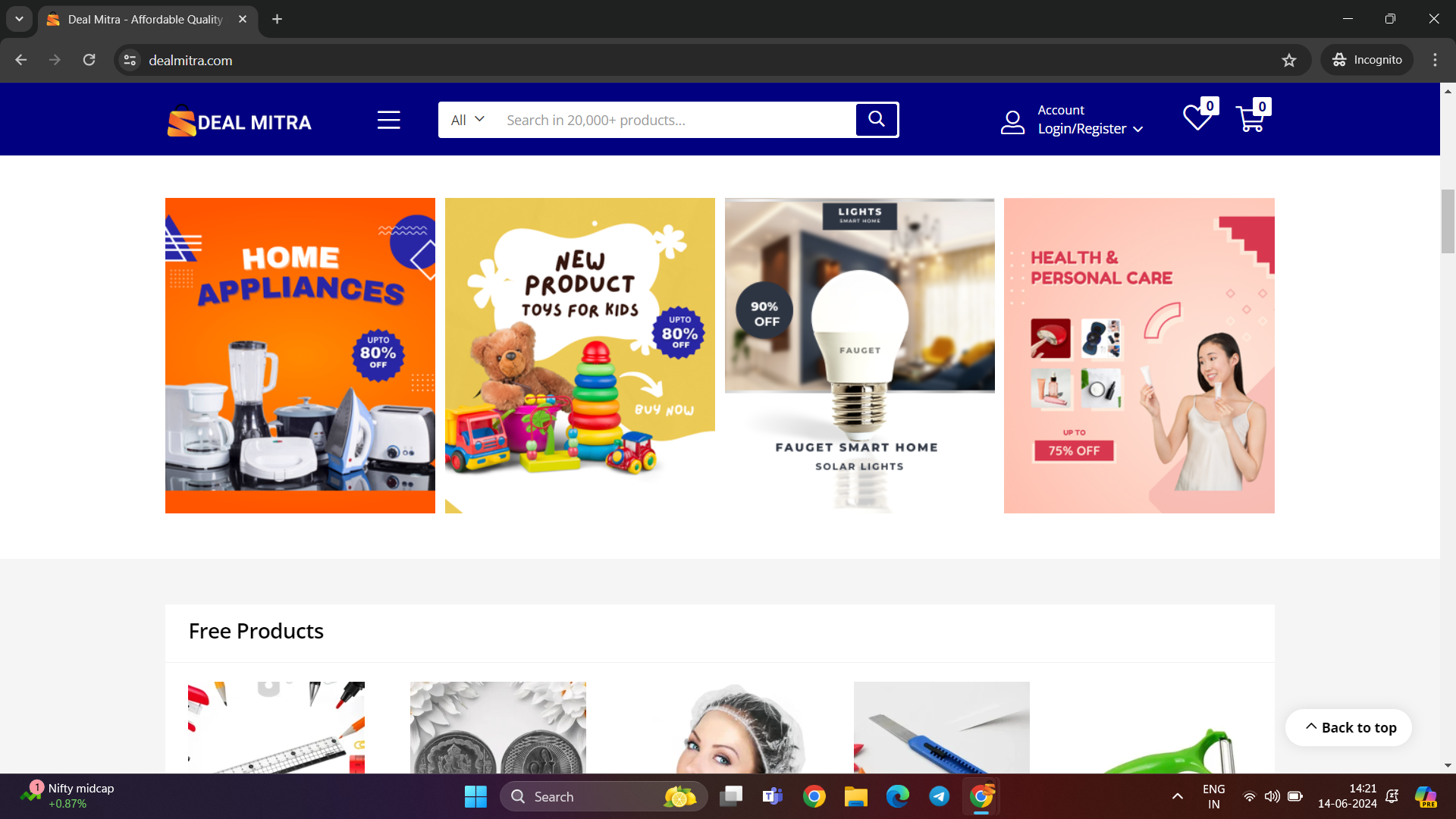Open a new browser tab
Image resolution: width=1456 pixels, height=819 pixels.
277,19
